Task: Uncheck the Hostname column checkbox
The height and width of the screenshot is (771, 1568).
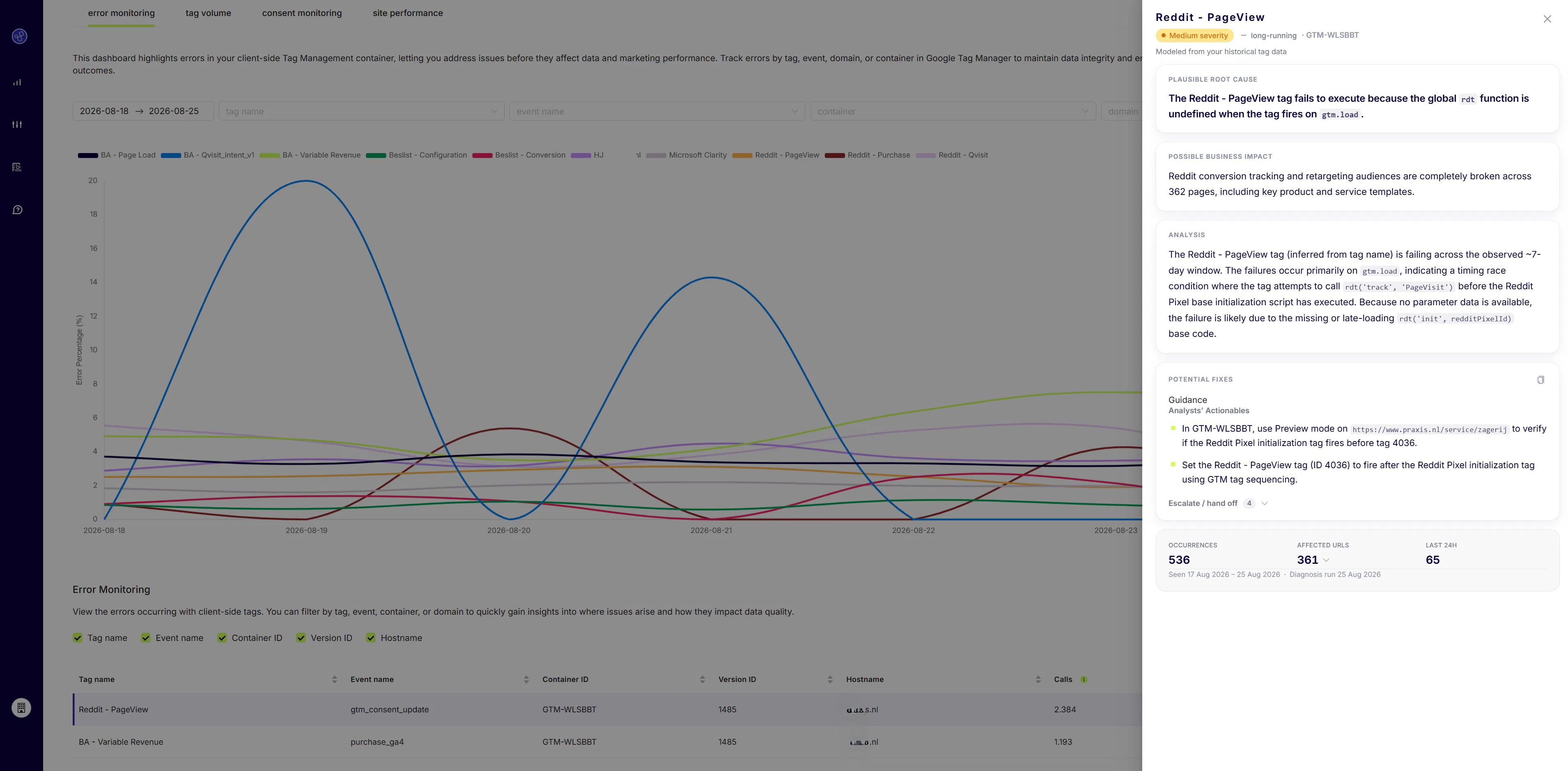Action: [371, 638]
